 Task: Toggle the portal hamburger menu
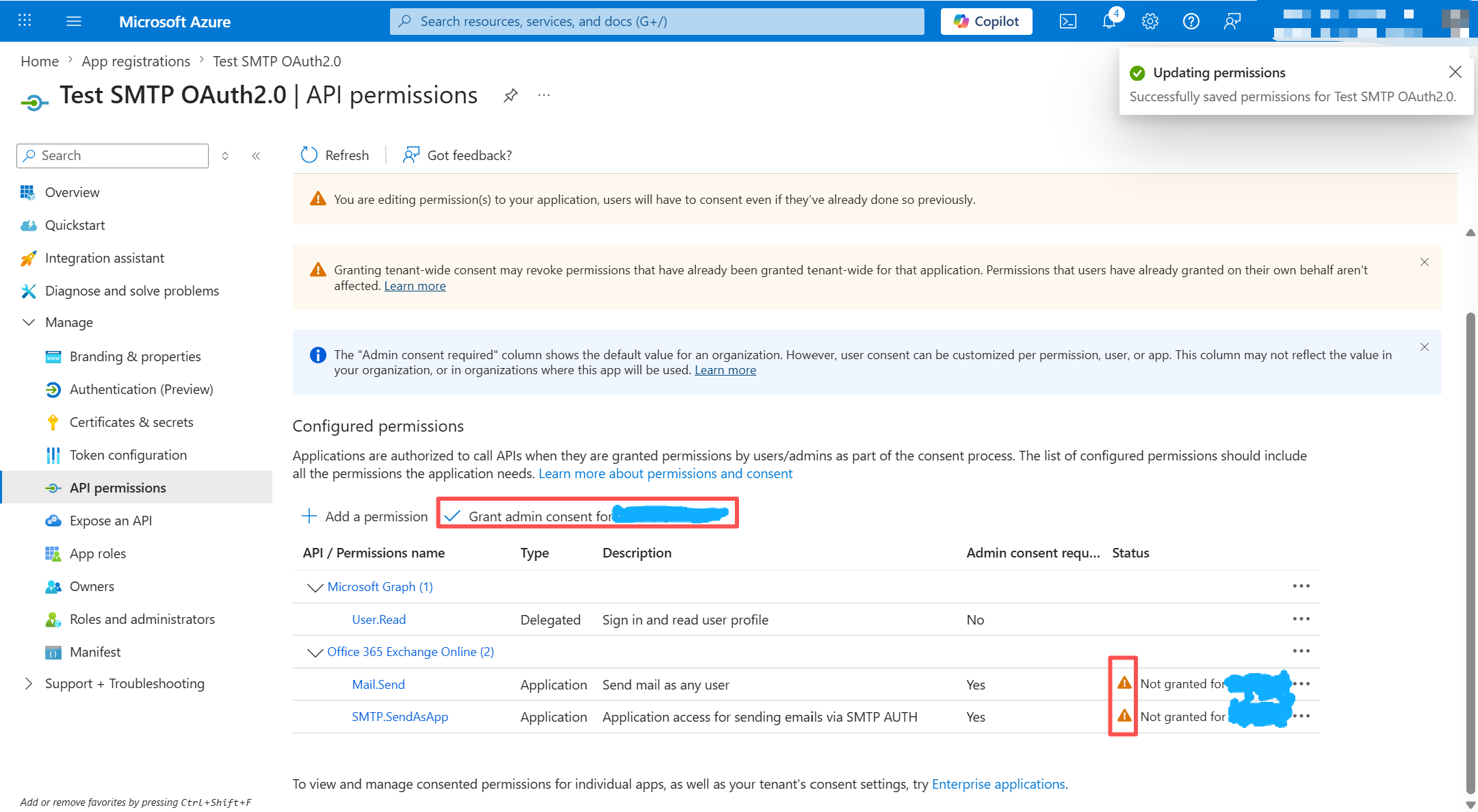point(74,21)
